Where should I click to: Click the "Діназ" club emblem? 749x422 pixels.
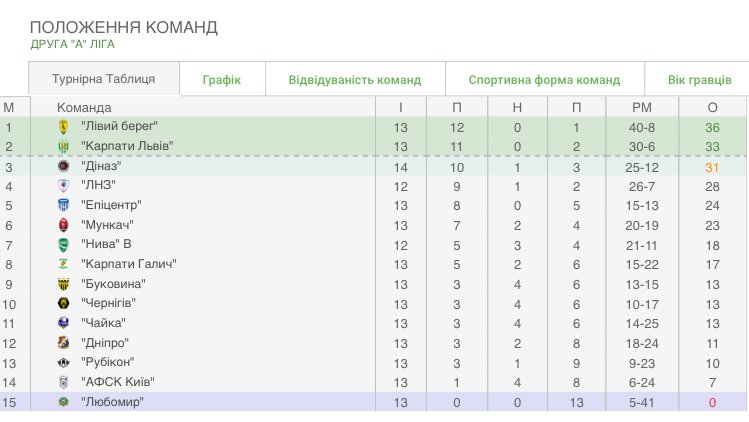pos(63,166)
